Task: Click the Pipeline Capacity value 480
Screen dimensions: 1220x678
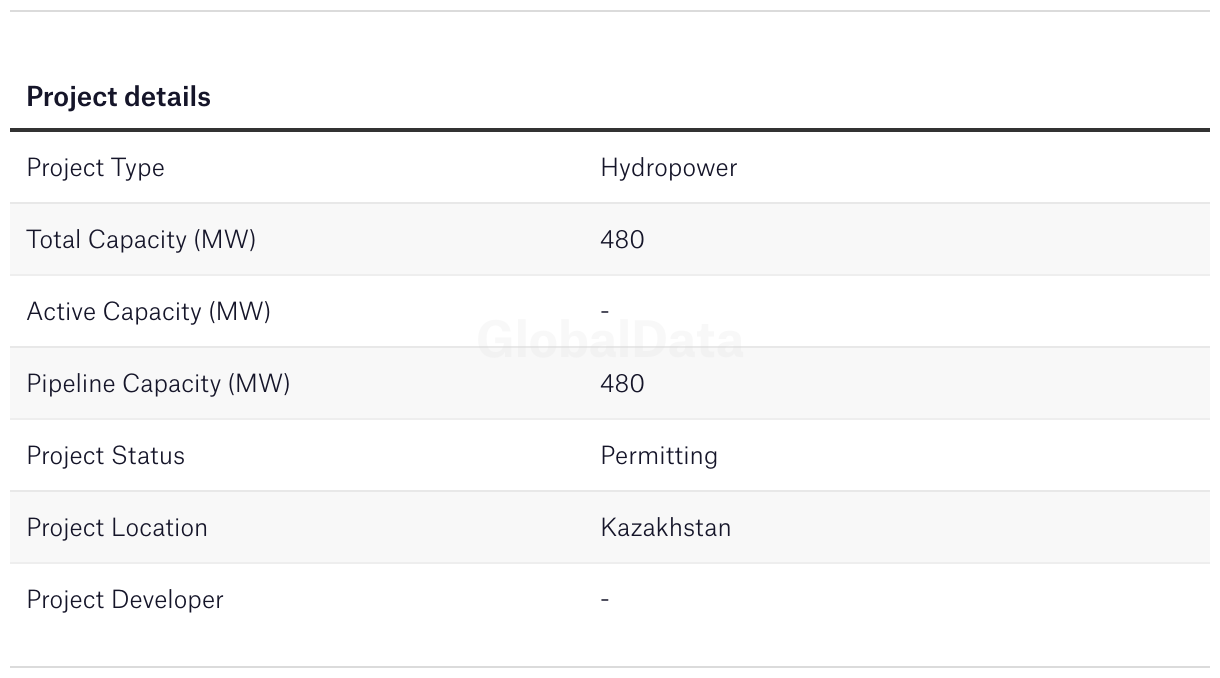Action: [622, 383]
